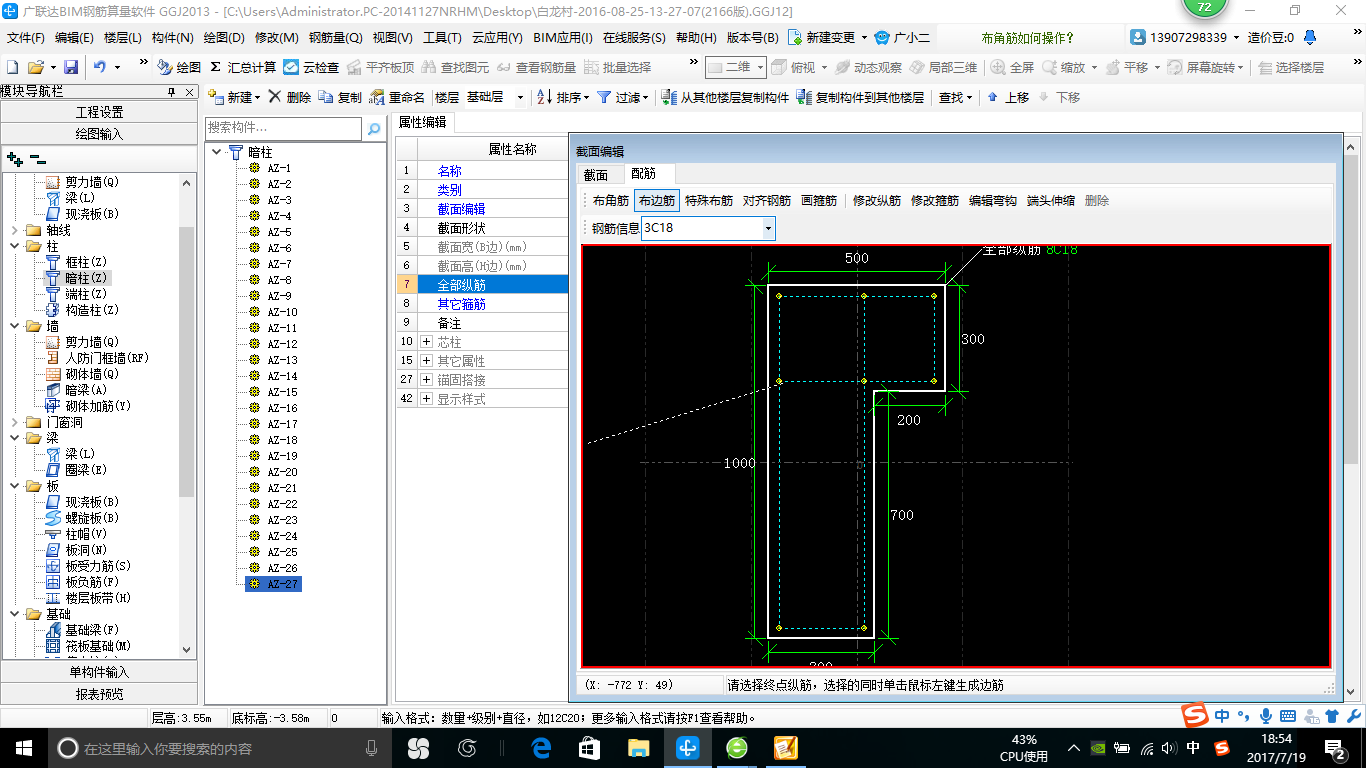Switch to 绘图 drawing mode
The image size is (1366, 768).
[179, 67]
